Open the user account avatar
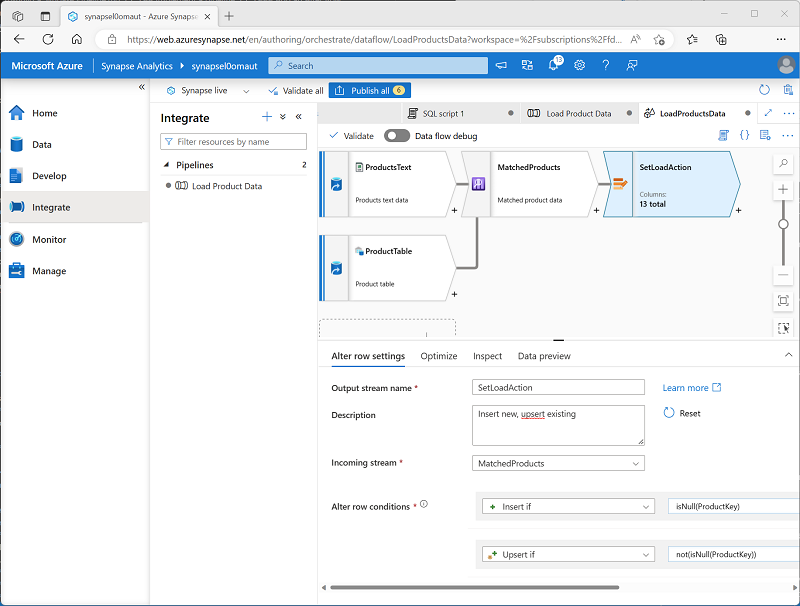This screenshot has width=800, height=606. (x=786, y=65)
